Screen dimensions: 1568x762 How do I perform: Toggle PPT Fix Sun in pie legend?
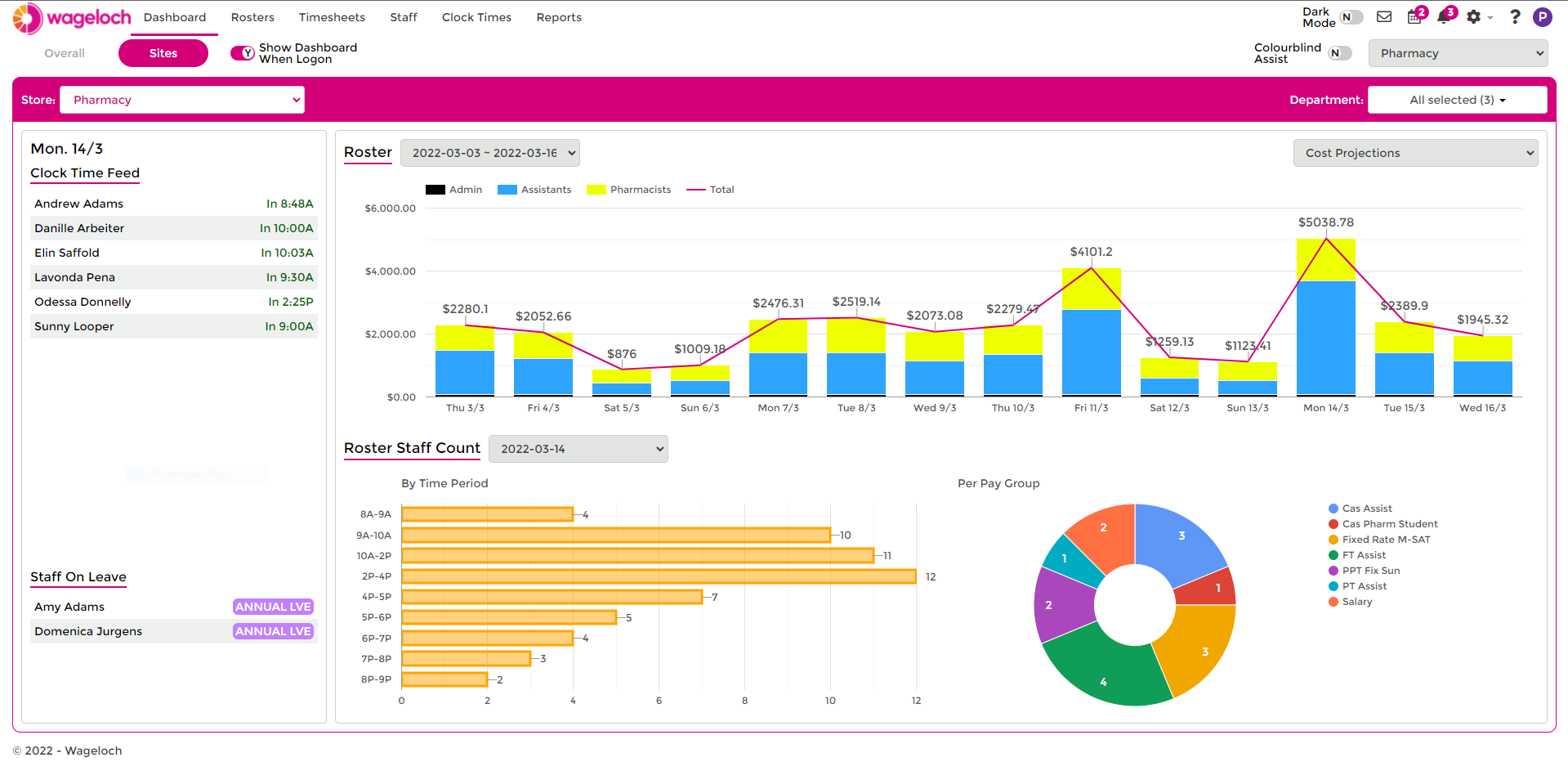[1365, 571]
